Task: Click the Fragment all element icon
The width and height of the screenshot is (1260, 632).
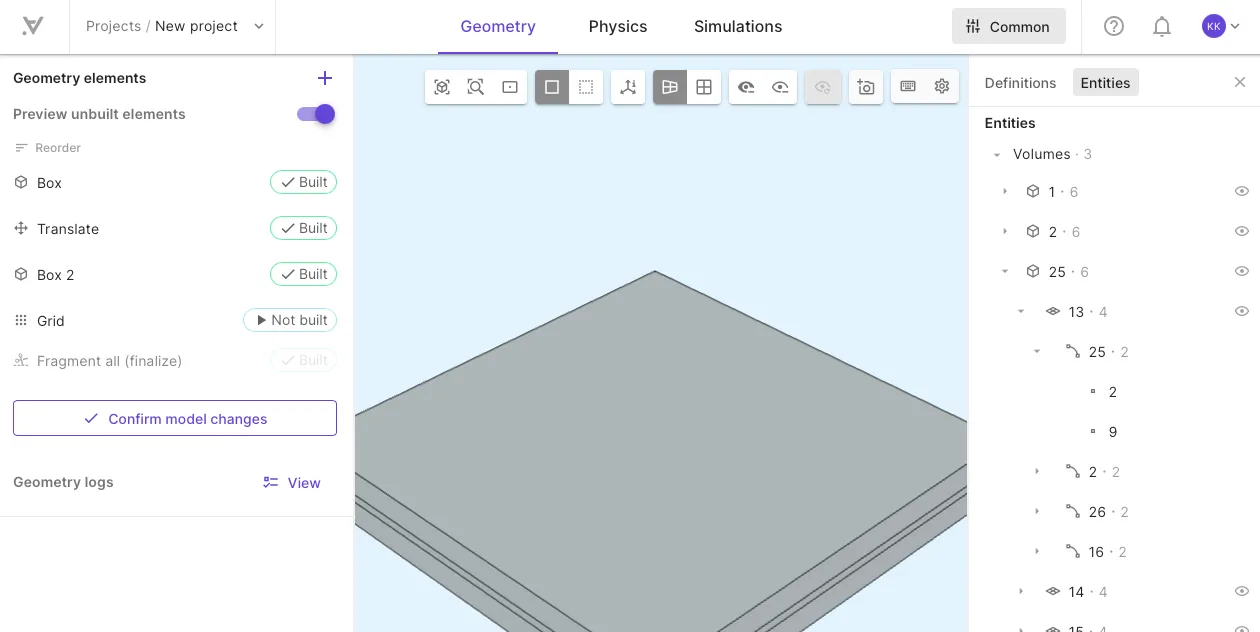Action: click(x=21, y=361)
